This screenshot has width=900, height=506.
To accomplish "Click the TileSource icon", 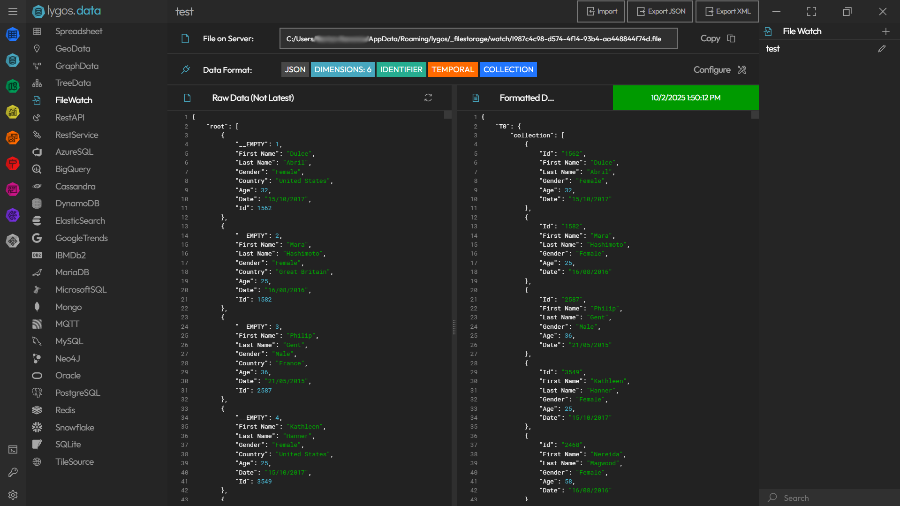I will tap(37, 462).
